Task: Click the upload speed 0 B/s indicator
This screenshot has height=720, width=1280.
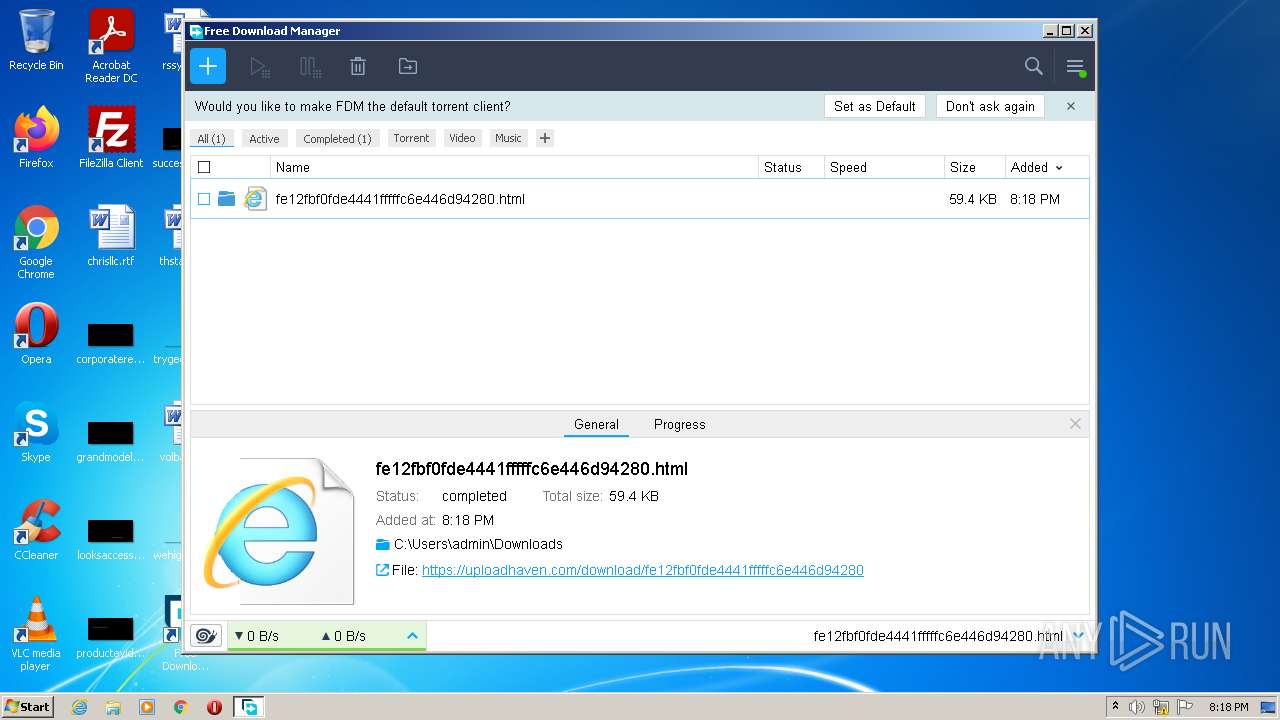Action: tap(344, 636)
